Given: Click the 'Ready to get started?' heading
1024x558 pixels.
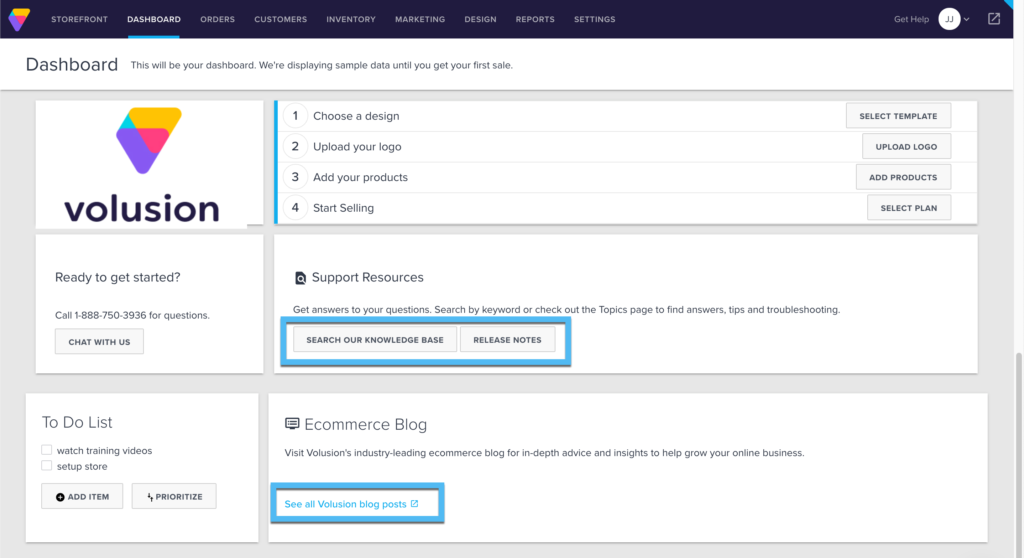Looking at the screenshot, I should pos(118,277).
